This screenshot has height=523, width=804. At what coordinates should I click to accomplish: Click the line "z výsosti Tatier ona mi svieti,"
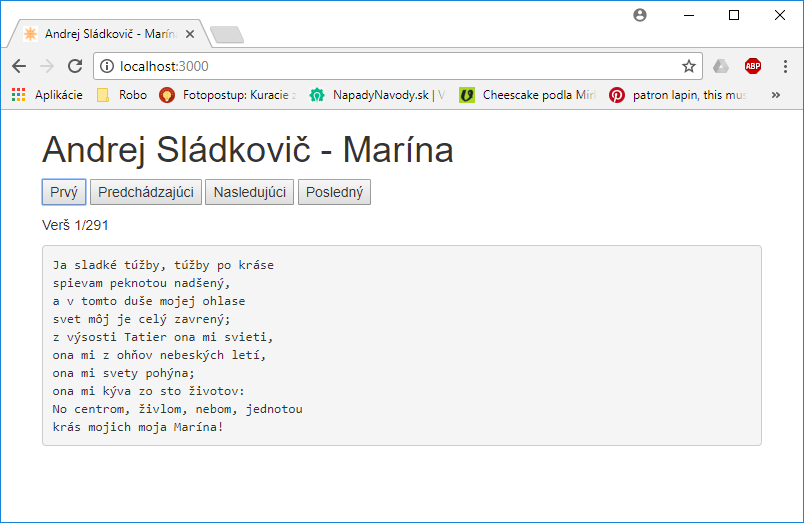click(163, 337)
